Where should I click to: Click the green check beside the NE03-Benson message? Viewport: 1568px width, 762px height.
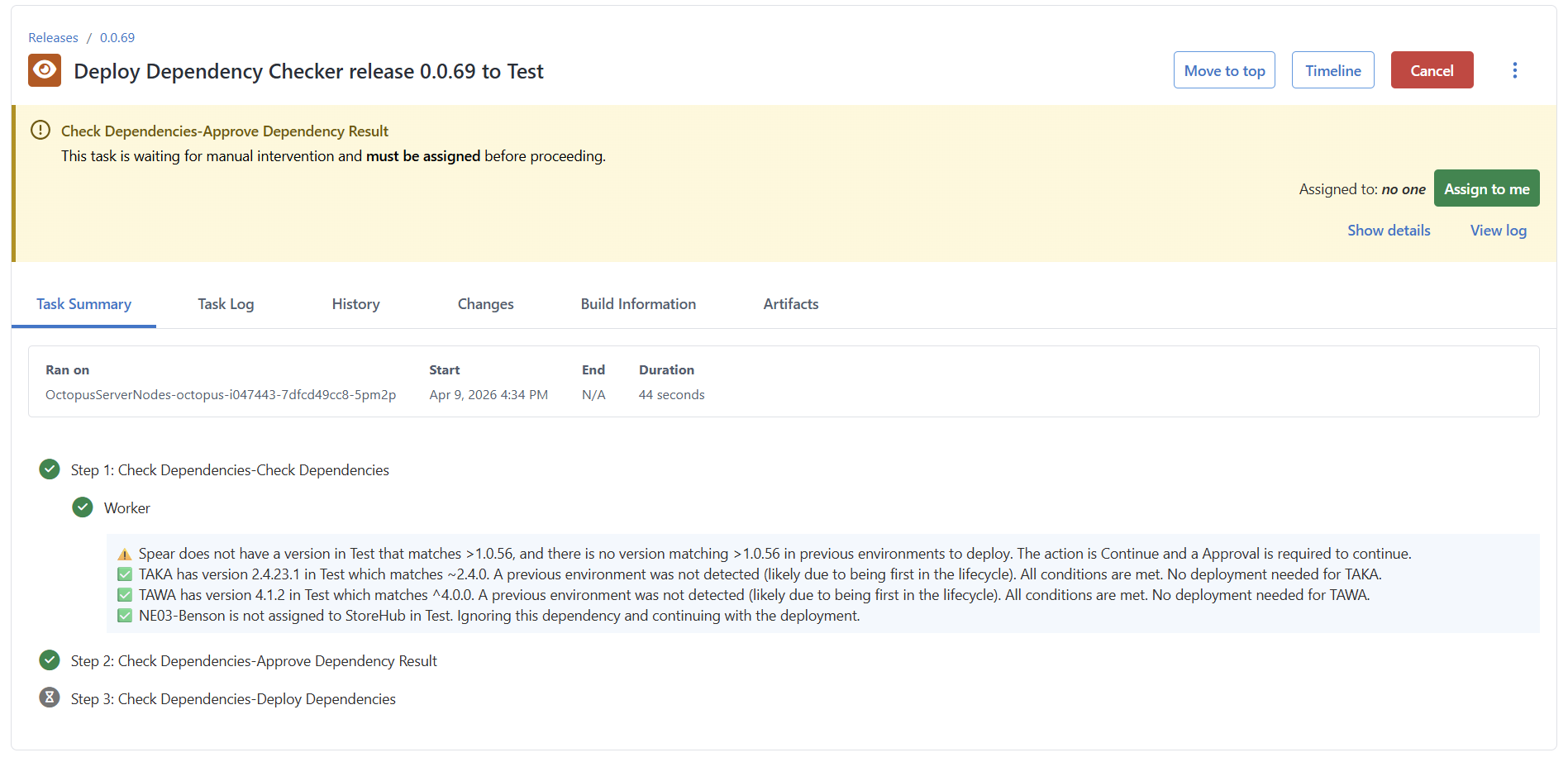coord(125,615)
